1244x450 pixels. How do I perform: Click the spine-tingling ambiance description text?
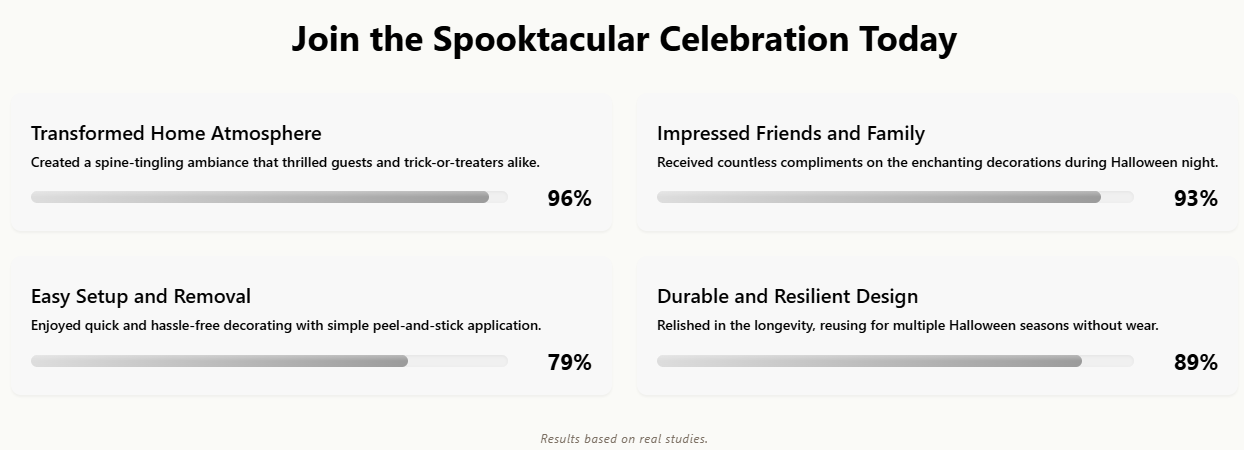coord(285,162)
